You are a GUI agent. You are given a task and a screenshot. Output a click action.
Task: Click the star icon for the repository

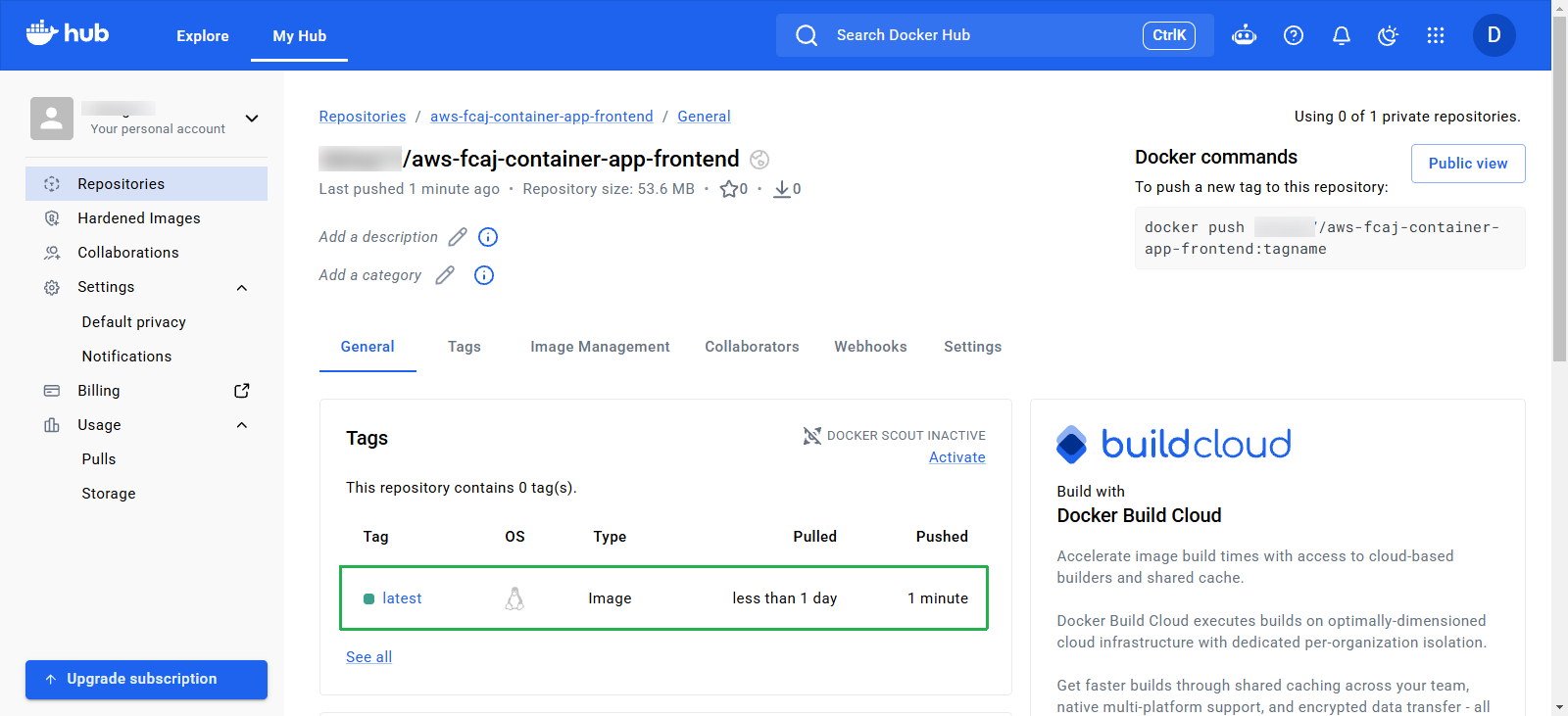tap(728, 189)
